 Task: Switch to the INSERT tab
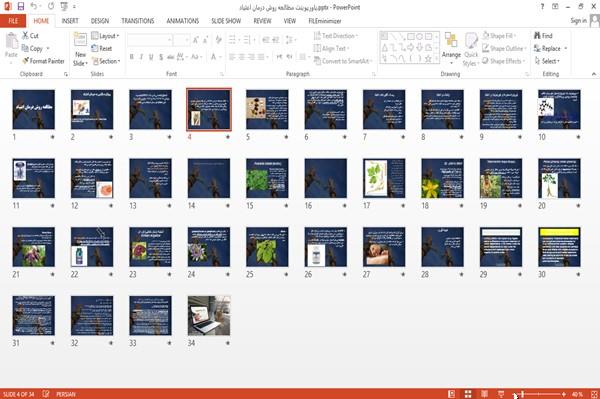(x=70, y=21)
